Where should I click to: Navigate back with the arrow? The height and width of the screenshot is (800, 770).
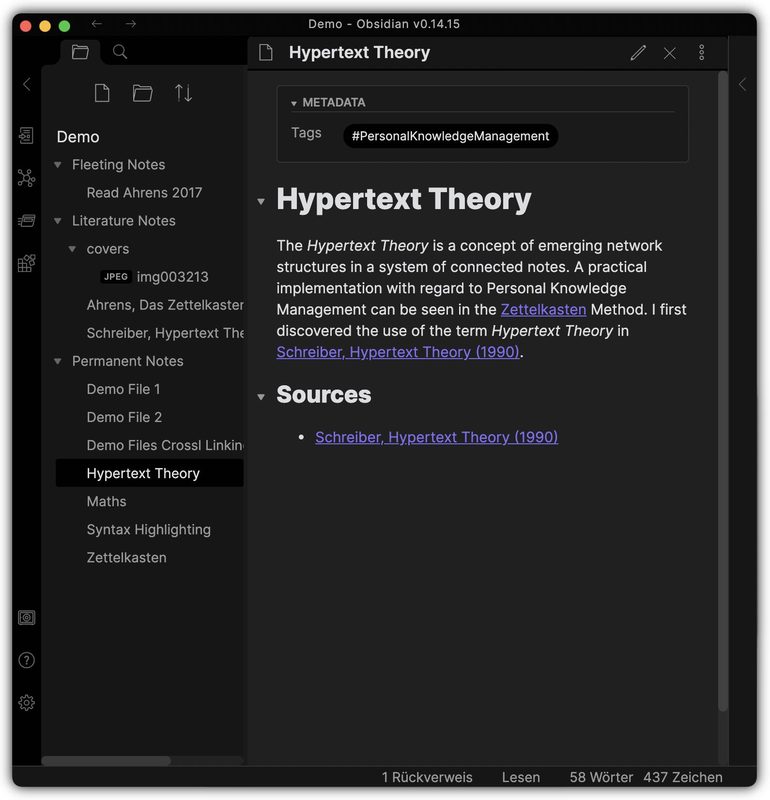(x=97, y=23)
